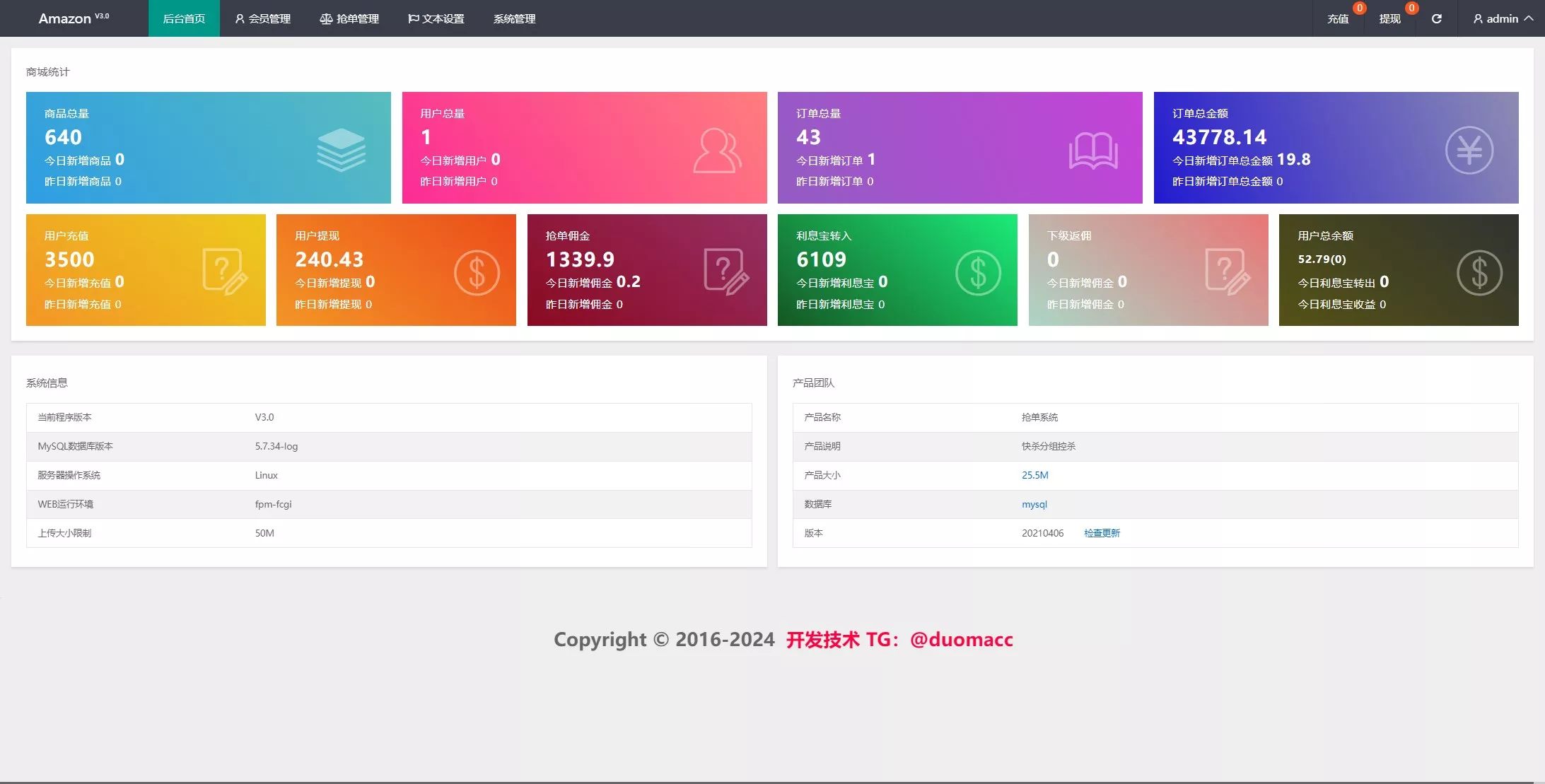Select the 后台首页 tab
1545x784 pixels.
[184, 18]
